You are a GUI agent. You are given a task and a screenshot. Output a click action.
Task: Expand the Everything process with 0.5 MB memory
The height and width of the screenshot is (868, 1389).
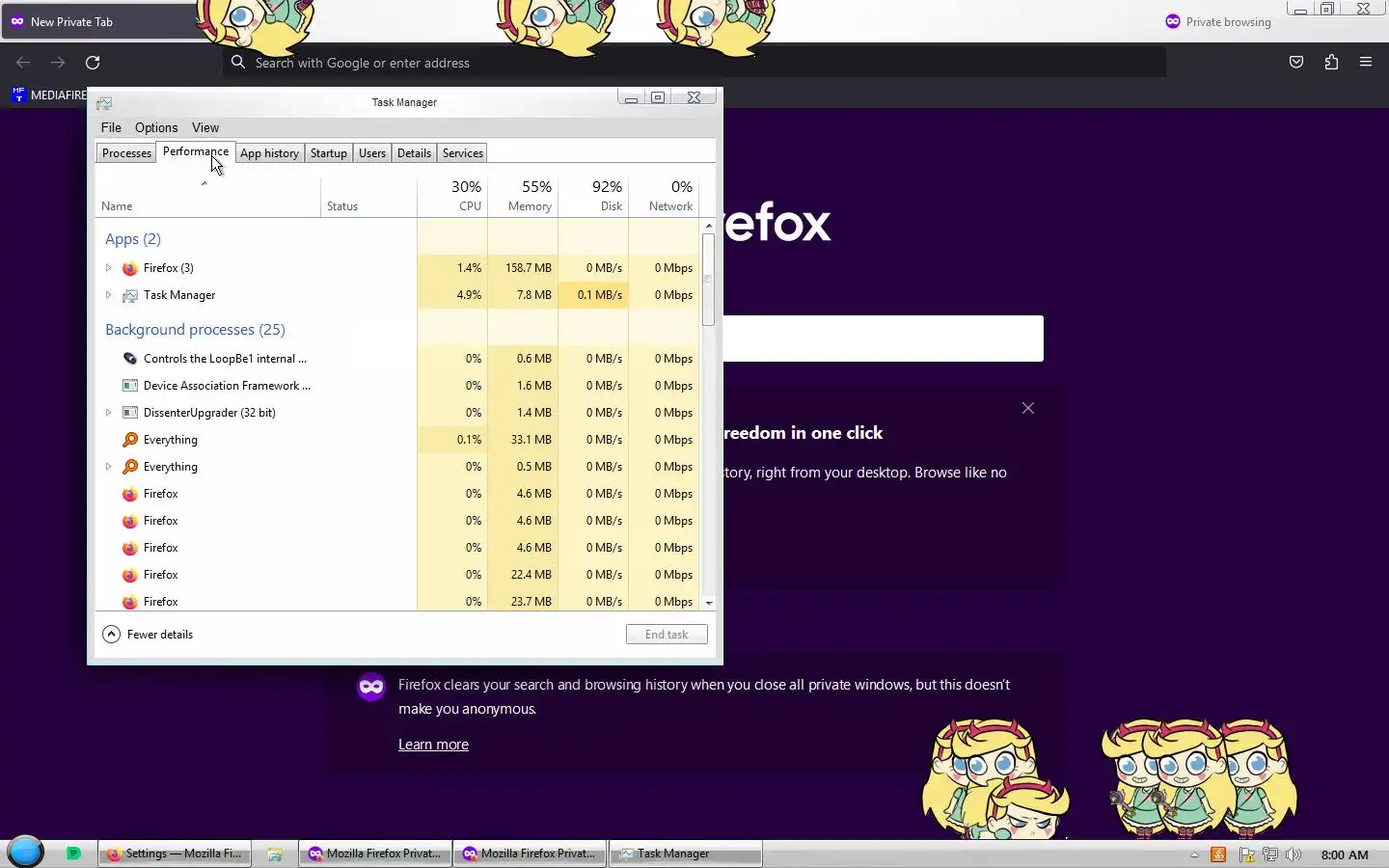(x=108, y=467)
